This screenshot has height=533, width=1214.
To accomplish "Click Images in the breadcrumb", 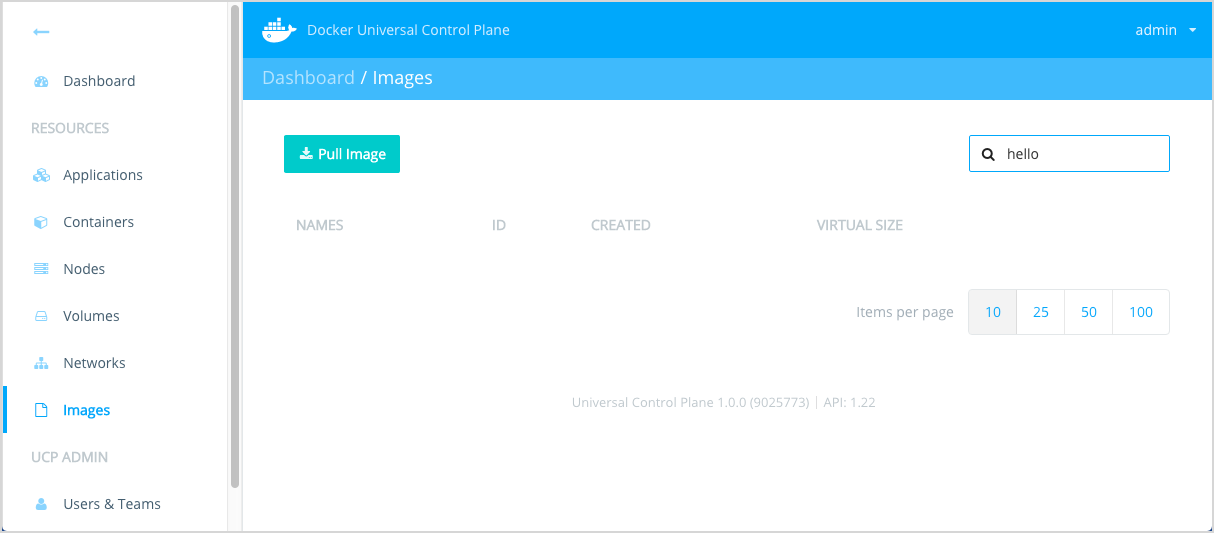I will coord(402,78).
